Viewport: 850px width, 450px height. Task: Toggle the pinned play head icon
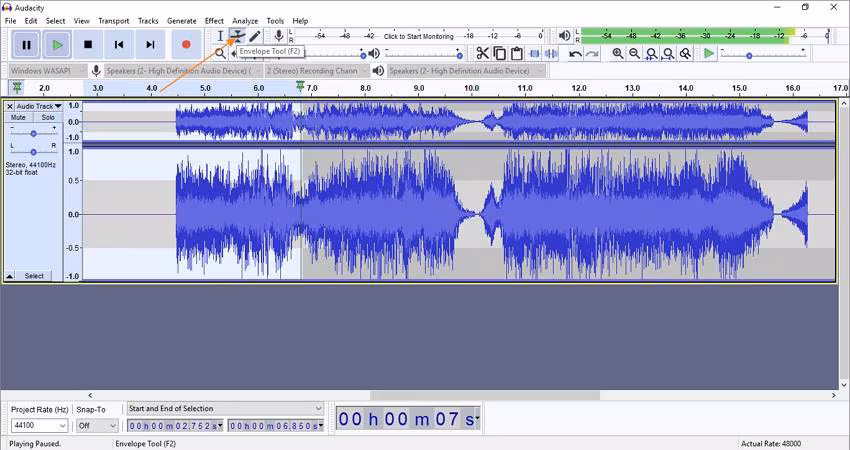[17, 87]
